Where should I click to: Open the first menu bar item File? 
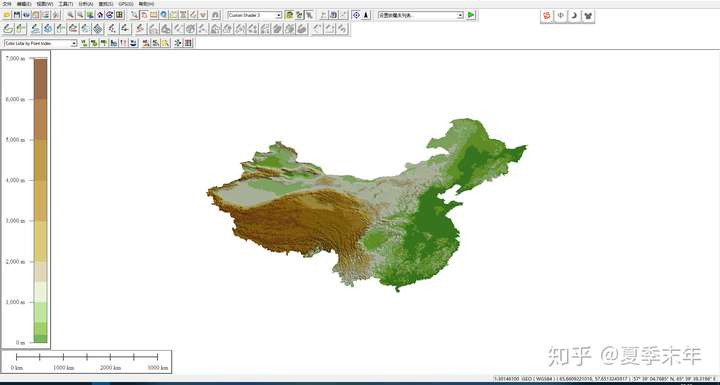[x=7, y=4]
